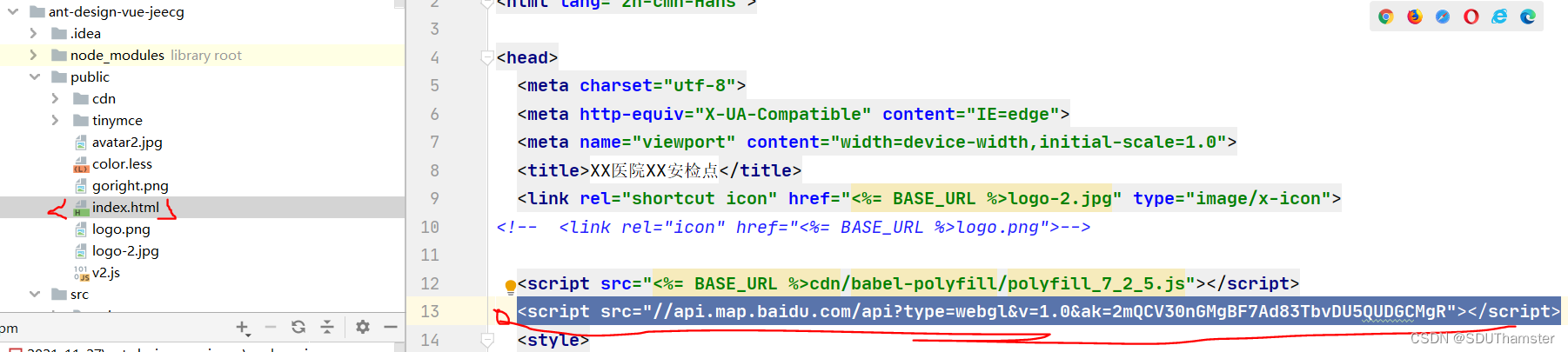Click the index.html file icon
The width and height of the screenshot is (1568, 352).
click(x=81, y=208)
